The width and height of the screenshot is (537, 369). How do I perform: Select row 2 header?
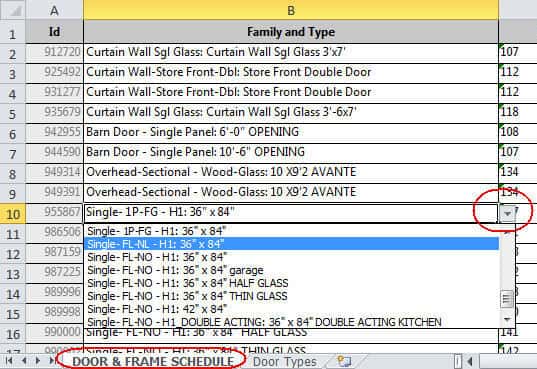click(x=13, y=54)
